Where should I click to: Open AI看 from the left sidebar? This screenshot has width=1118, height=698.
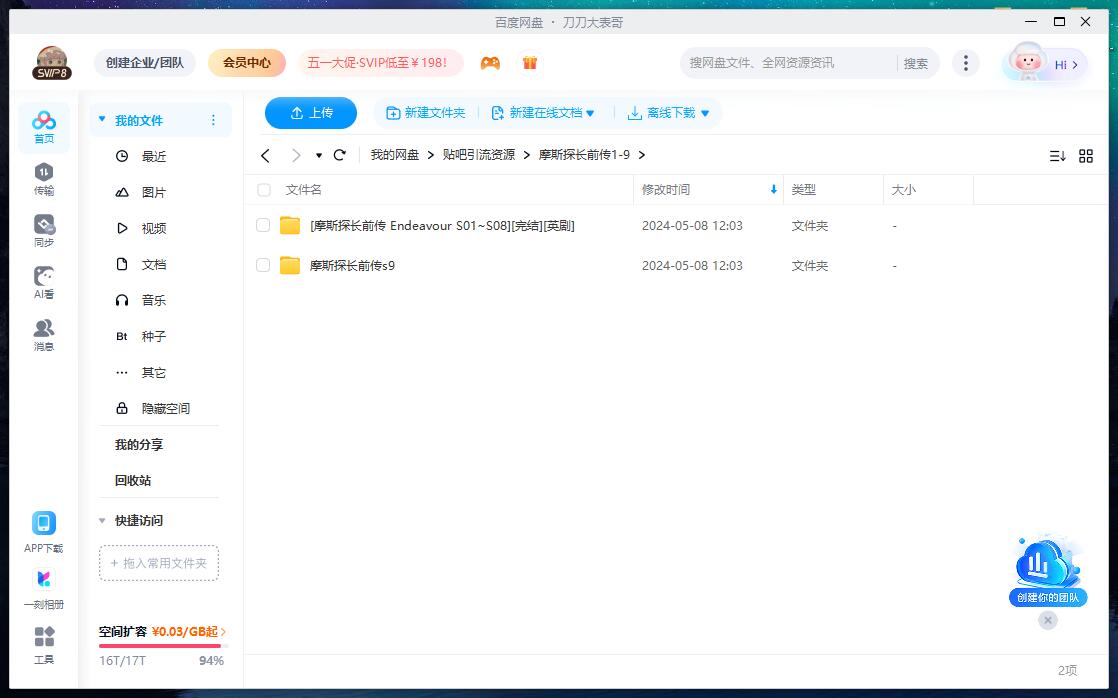click(43, 282)
